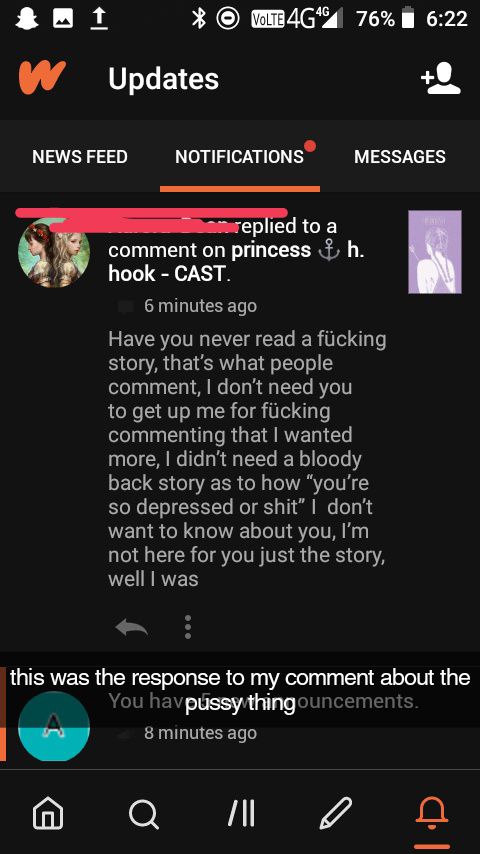Select the orange bell updates icon

[x=432, y=814]
